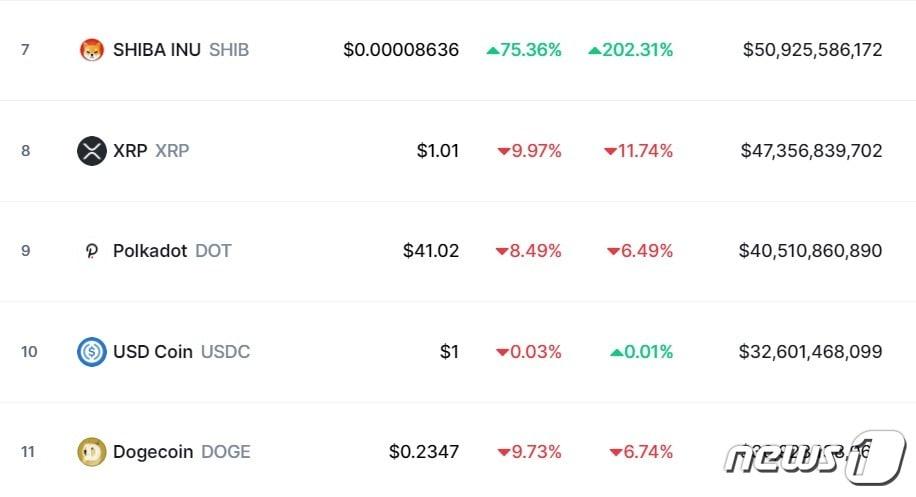Click the Dogecoin logo icon
The width and height of the screenshot is (916, 497).
(x=92, y=452)
